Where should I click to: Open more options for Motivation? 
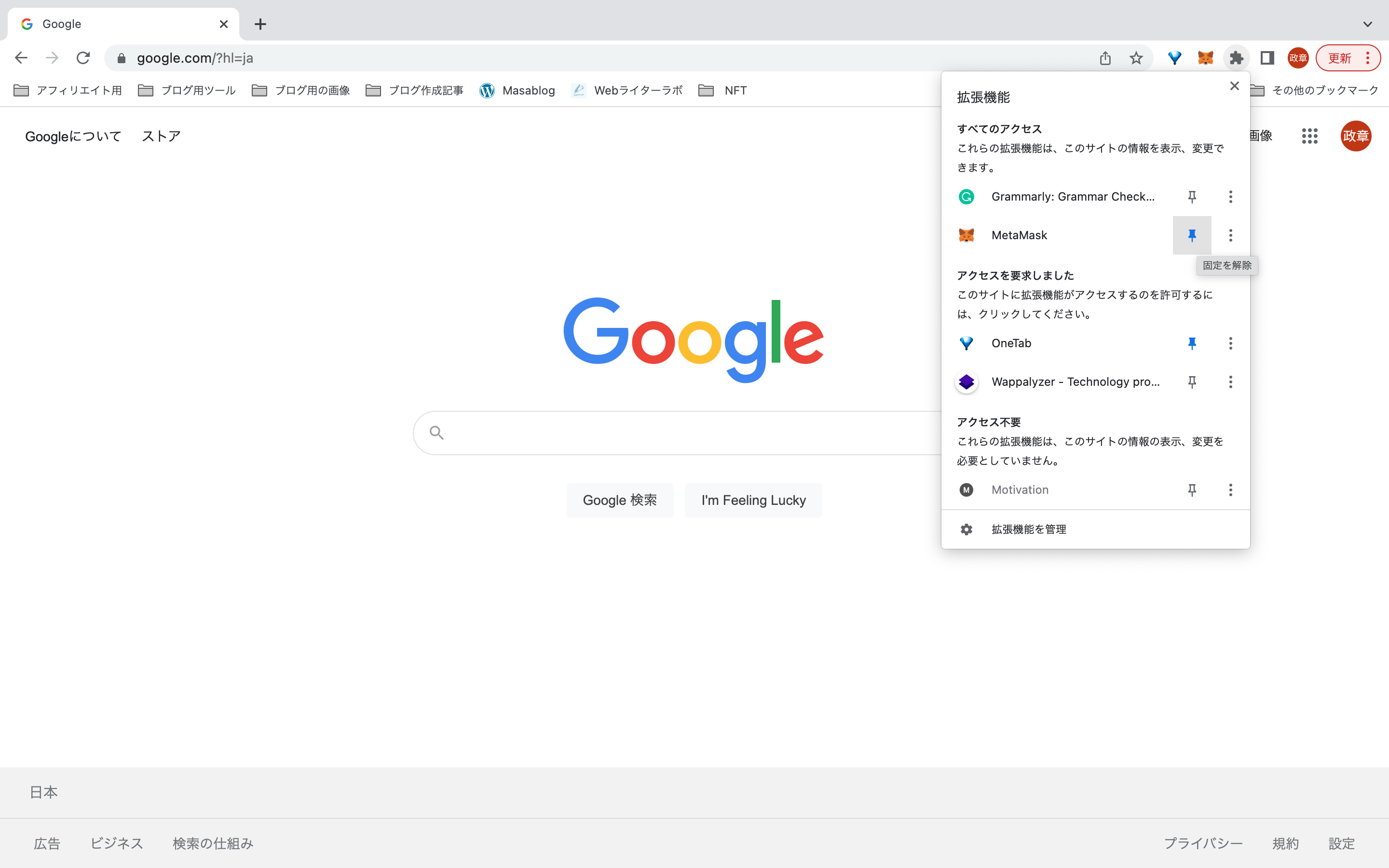point(1231,489)
